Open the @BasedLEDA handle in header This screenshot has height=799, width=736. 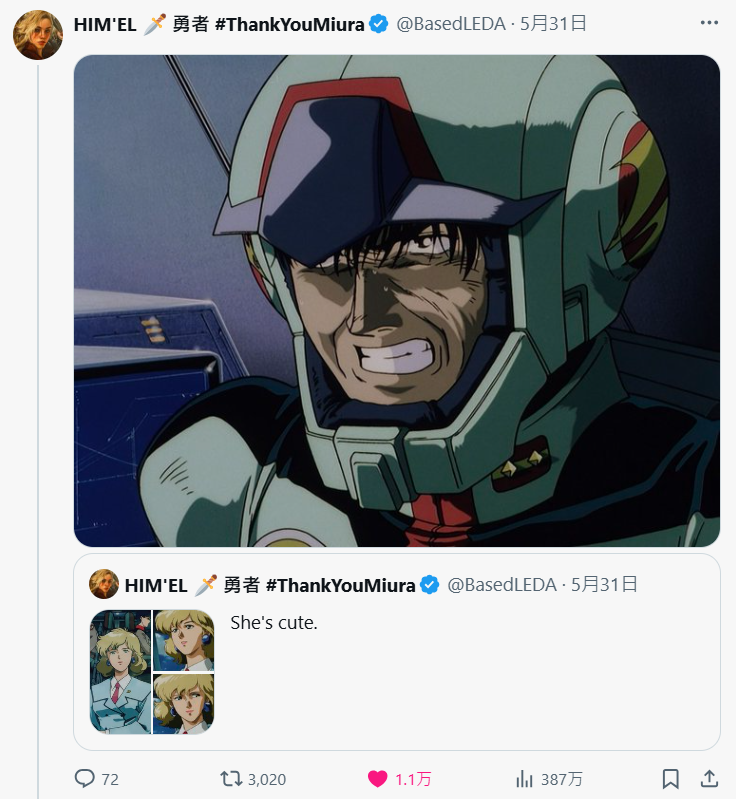(x=452, y=24)
